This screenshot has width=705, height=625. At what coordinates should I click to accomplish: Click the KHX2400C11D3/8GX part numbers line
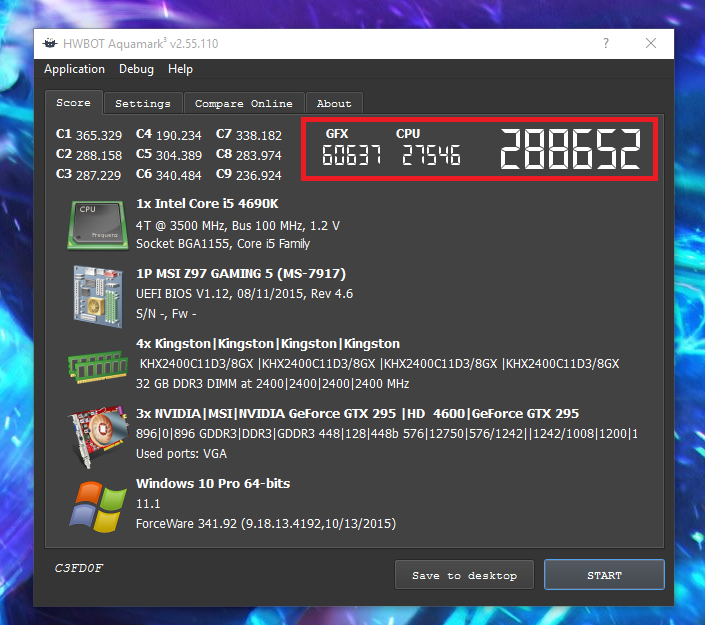click(x=379, y=364)
